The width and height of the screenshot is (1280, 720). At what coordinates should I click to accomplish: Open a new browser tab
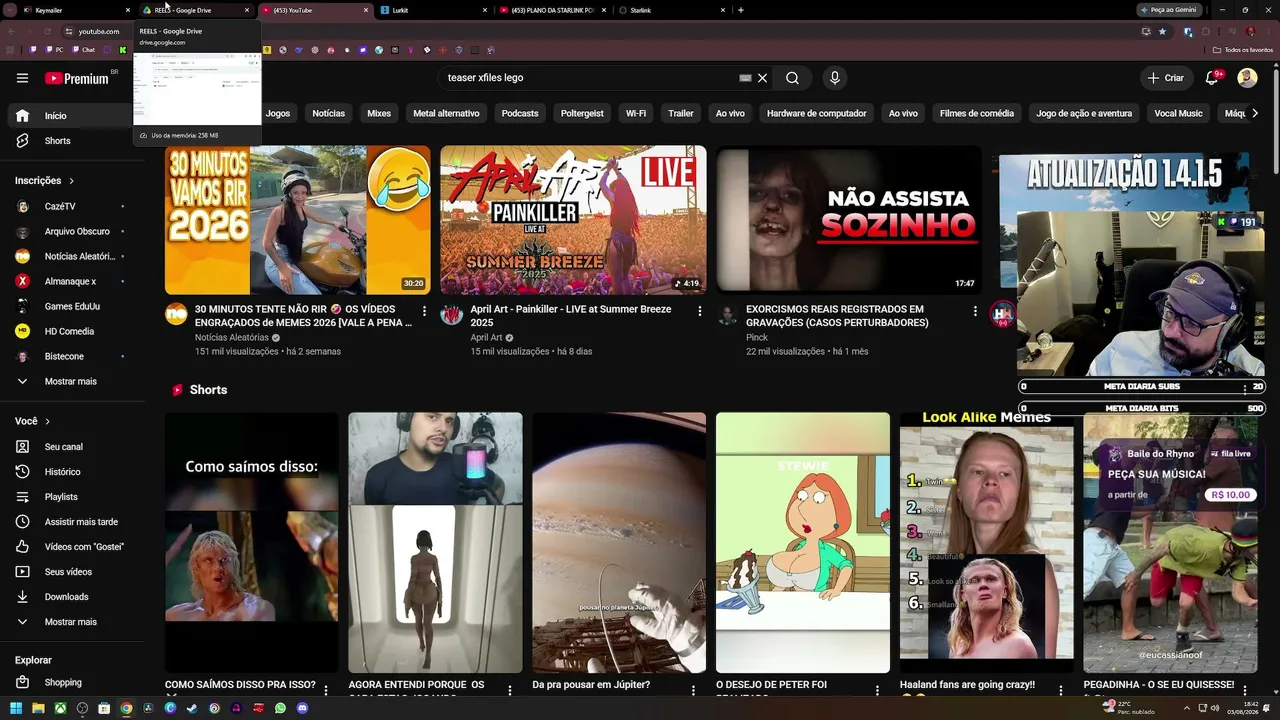pyautogui.click(x=741, y=10)
